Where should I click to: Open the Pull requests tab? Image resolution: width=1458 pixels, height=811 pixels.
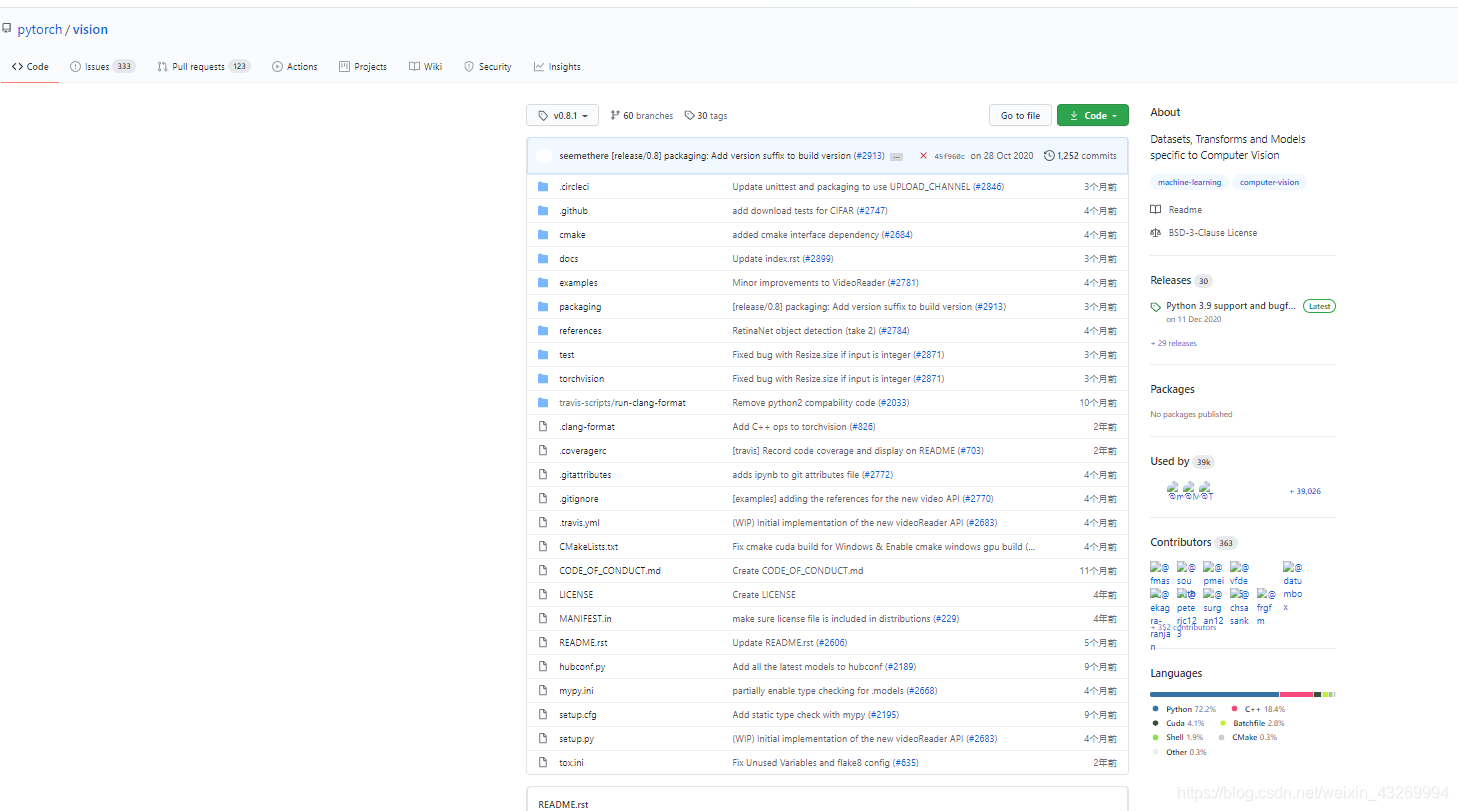pos(204,67)
